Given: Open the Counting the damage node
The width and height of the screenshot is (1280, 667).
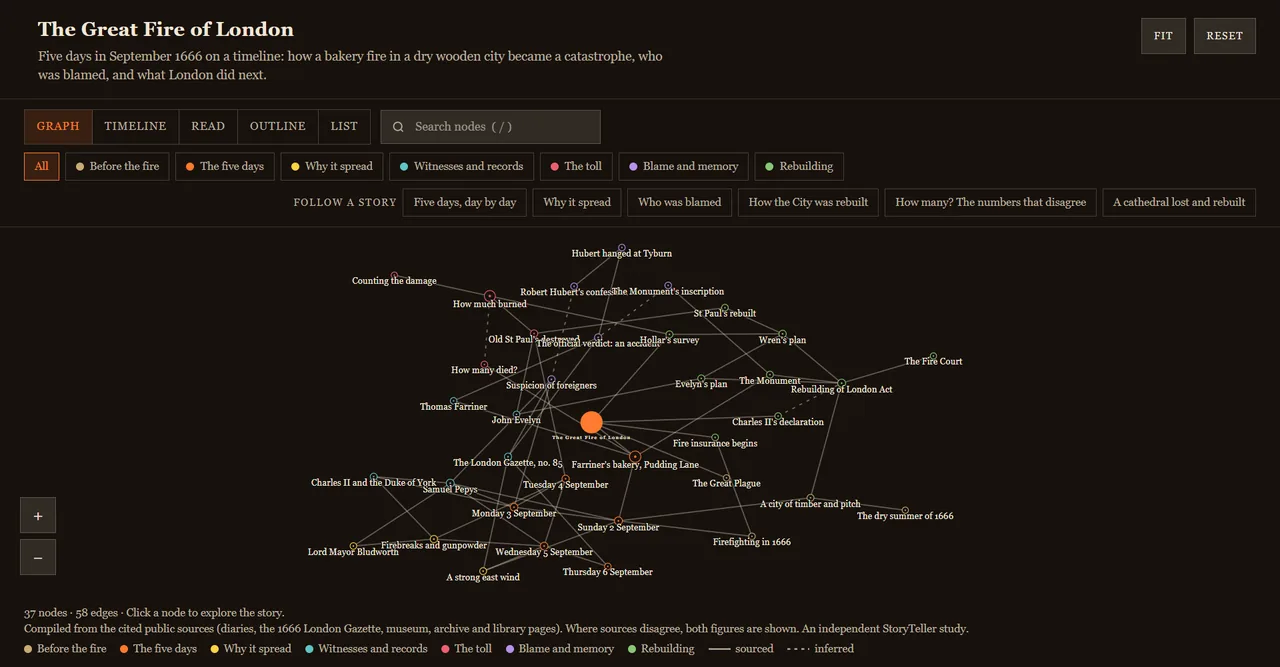Looking at the screenshot, I should (394, 275).
